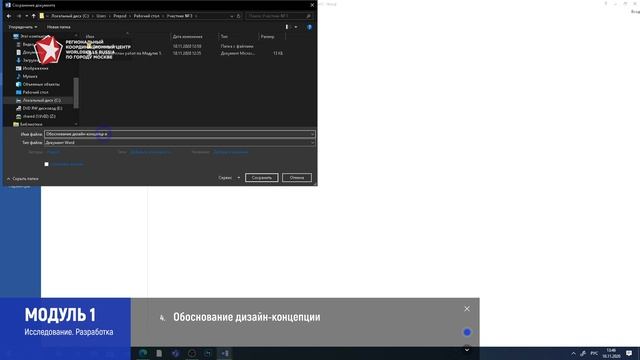
Task: Select the shared network drive (Z:) in the tree
Action: click(36, 116)
